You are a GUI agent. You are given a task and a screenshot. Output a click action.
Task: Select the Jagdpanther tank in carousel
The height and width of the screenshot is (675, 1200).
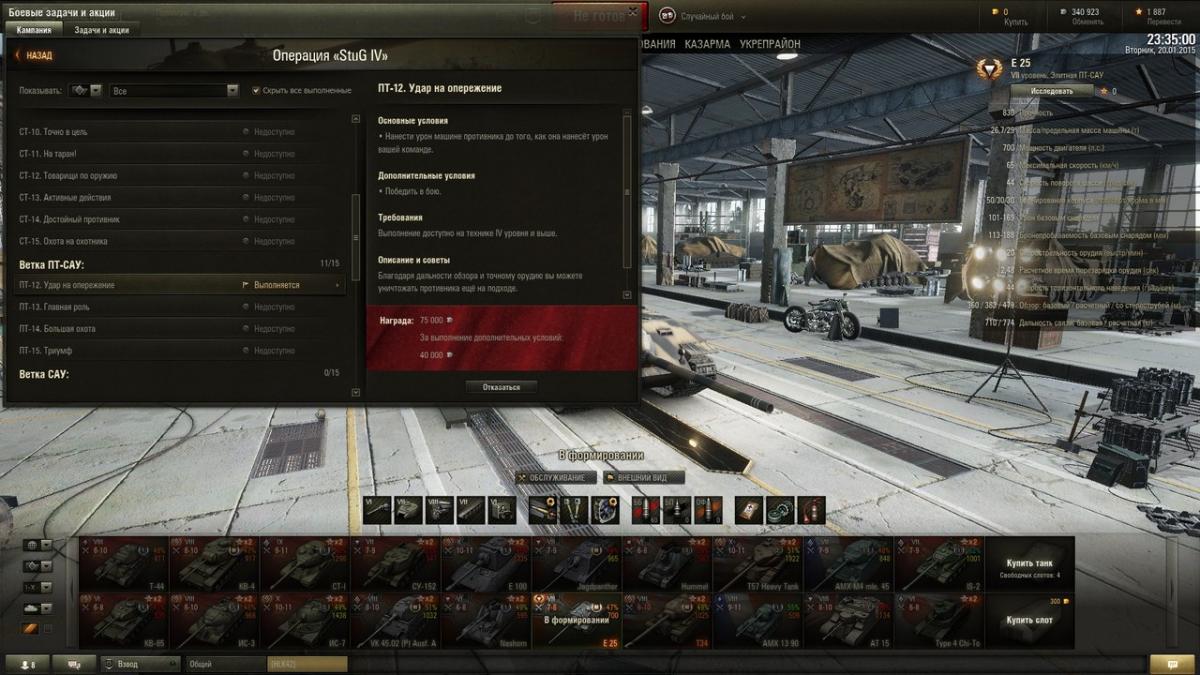(x=576, y=564)
